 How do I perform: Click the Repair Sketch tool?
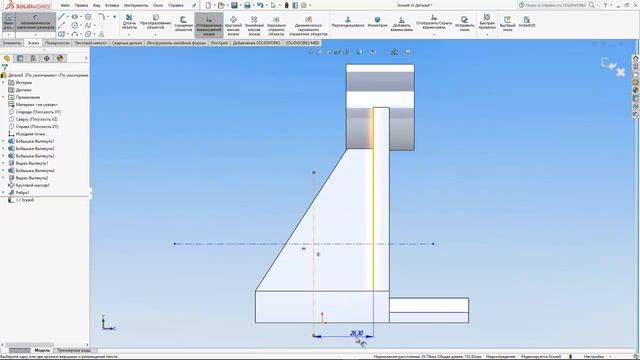click(x=464, y=24)
